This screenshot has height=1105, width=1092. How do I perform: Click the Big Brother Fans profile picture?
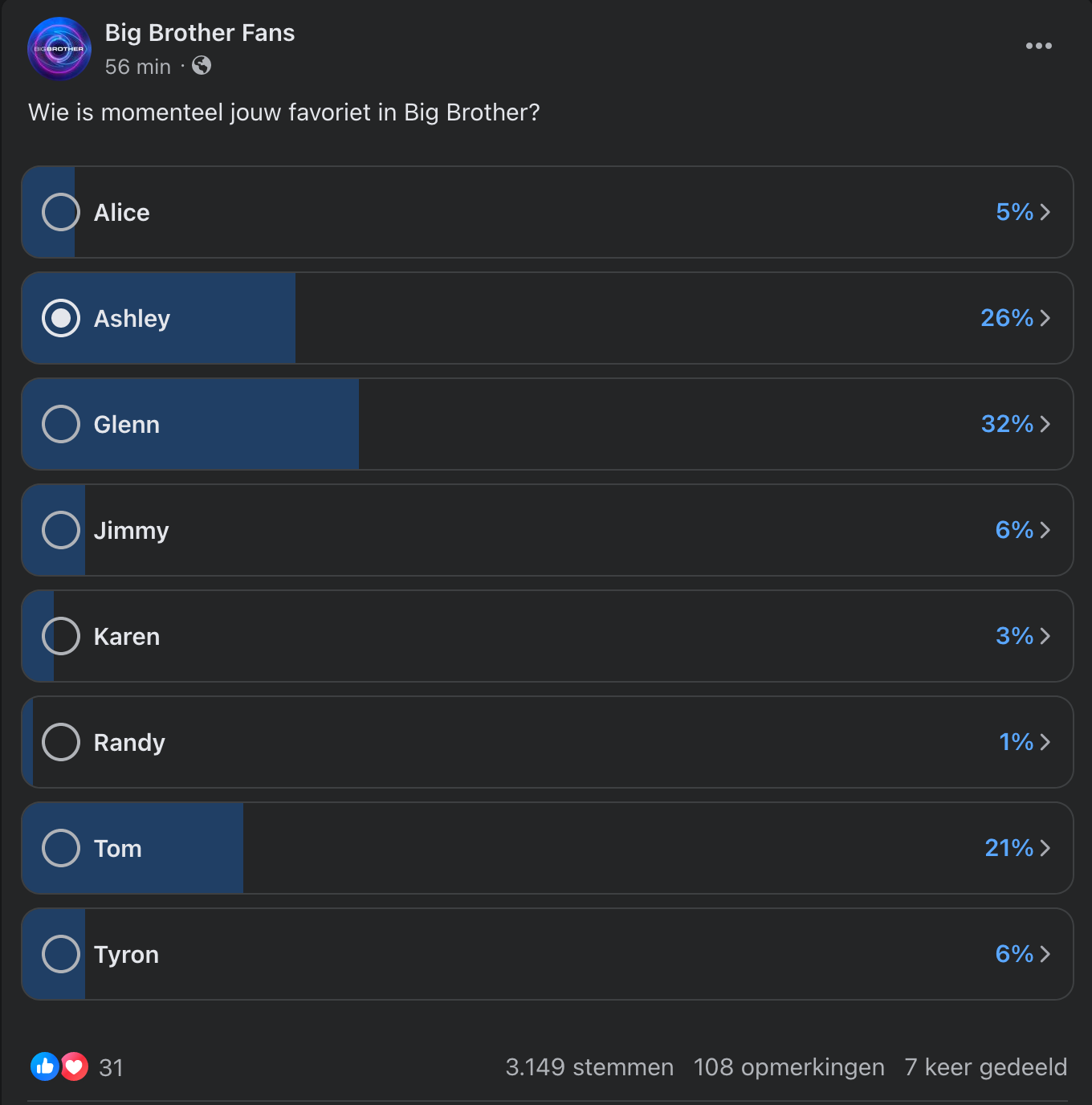tap(59, 49)
